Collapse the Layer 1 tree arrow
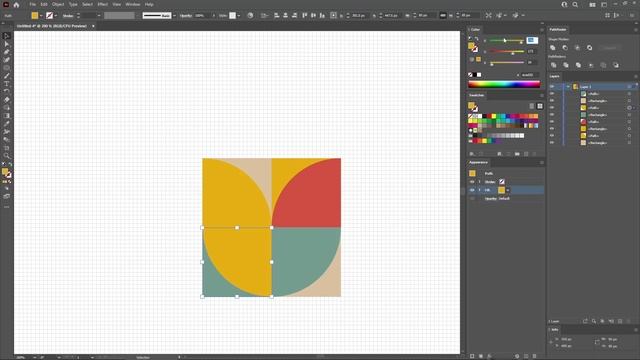The image size is (640, 360). (x=568, y=87)
